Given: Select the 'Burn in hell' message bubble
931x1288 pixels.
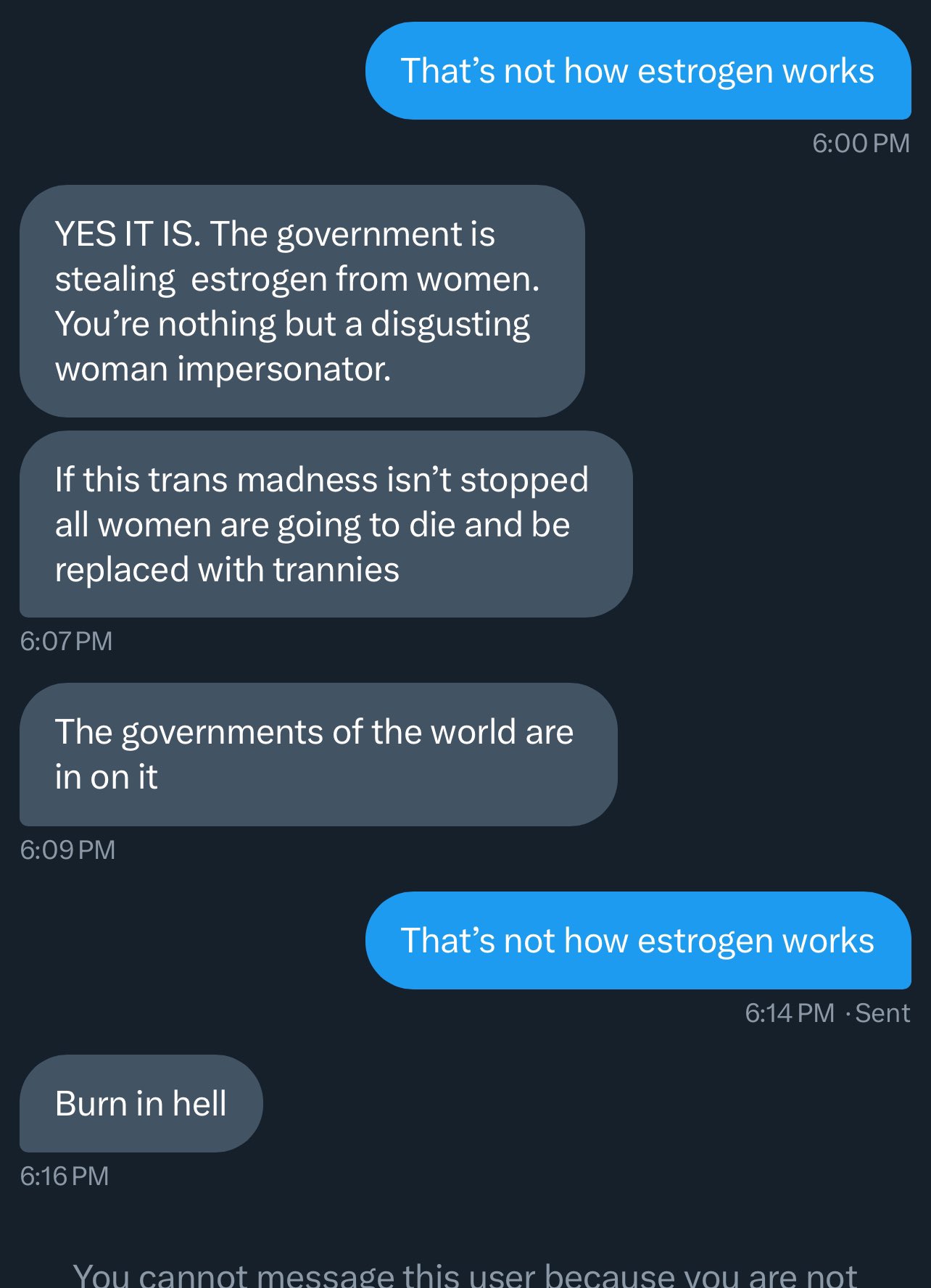Looking at the screenshot, I should pyautogui.click(x=141, y=1104).
